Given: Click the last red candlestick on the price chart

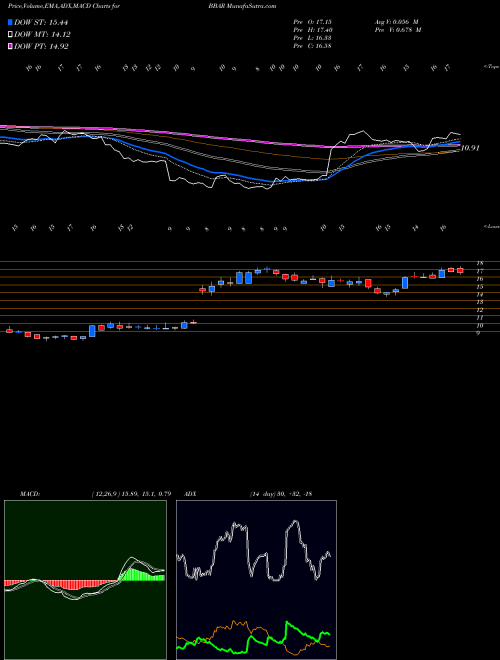Looking at the screenshot, I should click(460, 271).
